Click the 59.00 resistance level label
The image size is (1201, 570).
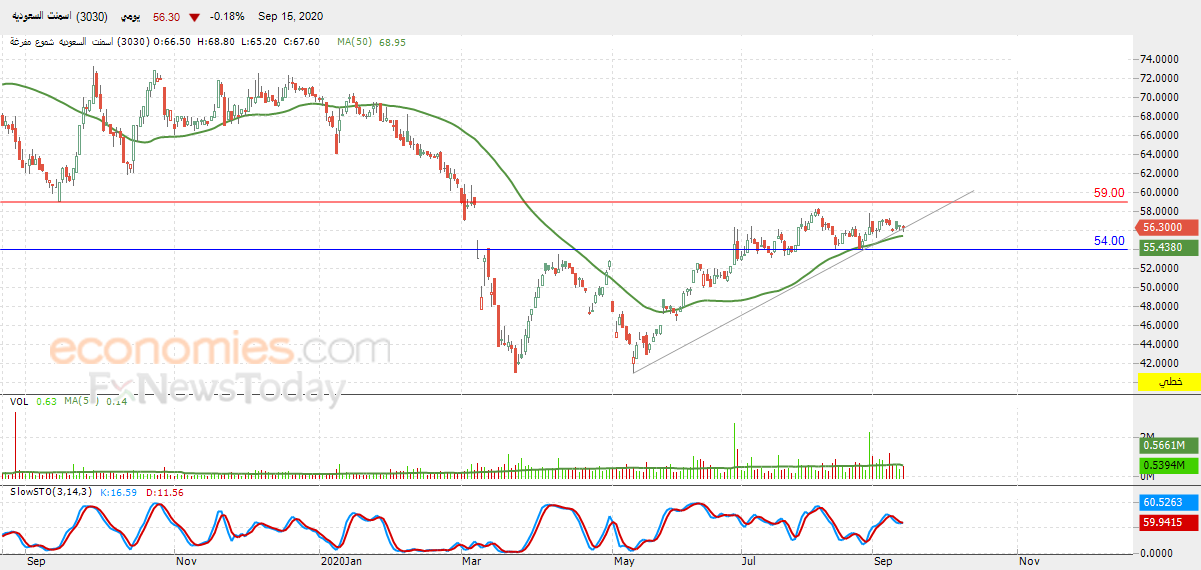point(1109,193)
